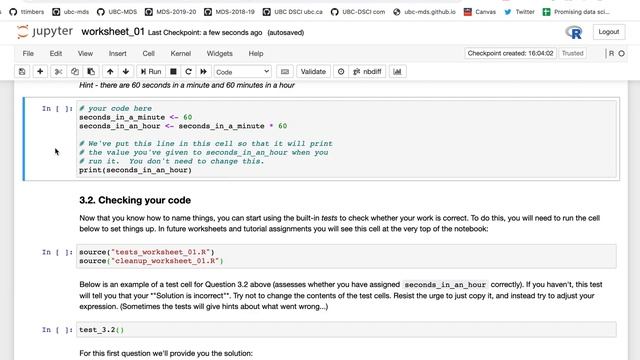Paste cells below icon
This screenshot has width=640, height=360.
click(x=91, y=71)
